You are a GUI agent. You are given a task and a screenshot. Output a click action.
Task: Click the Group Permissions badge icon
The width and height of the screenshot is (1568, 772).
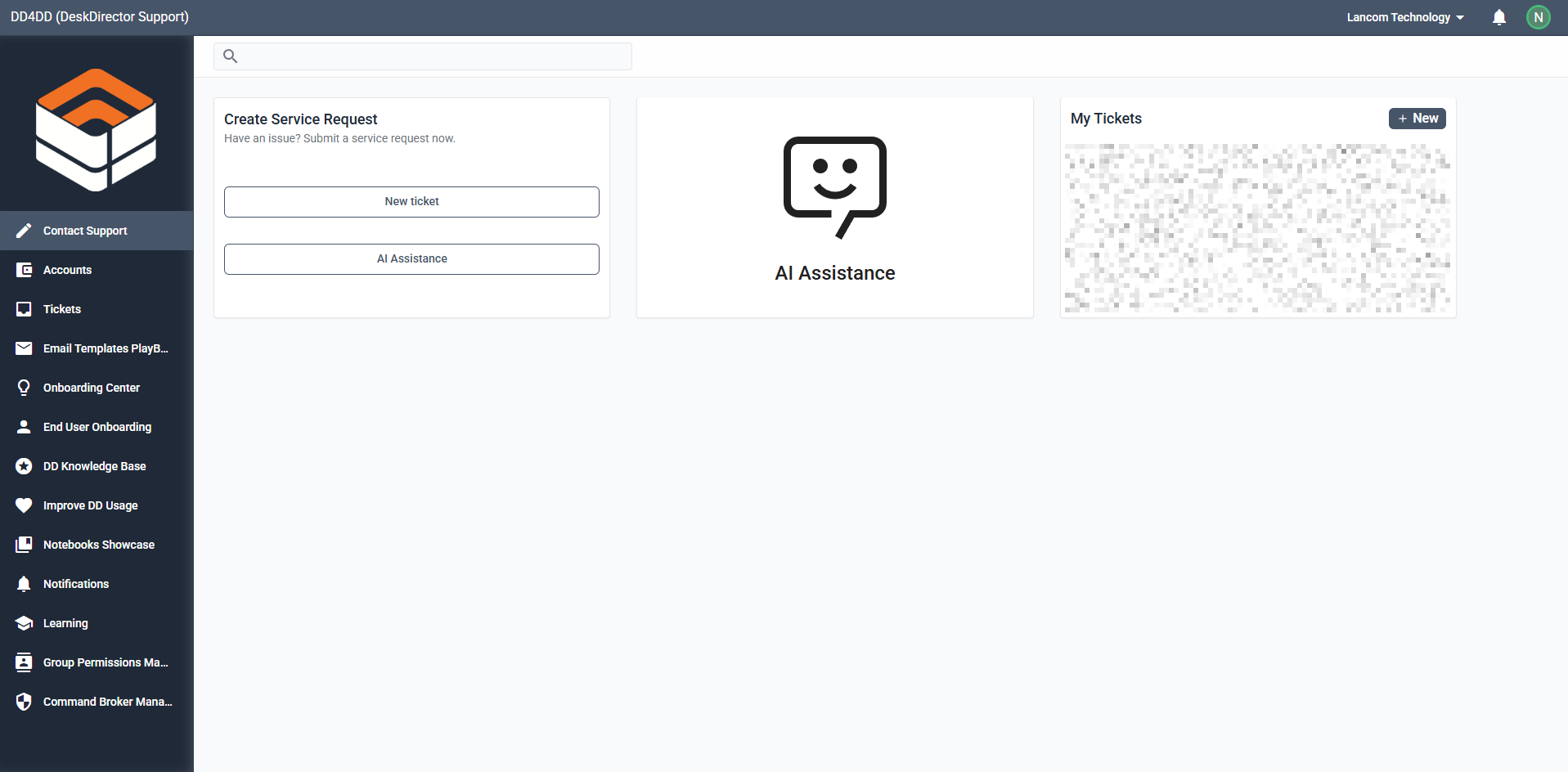[24, 662]
